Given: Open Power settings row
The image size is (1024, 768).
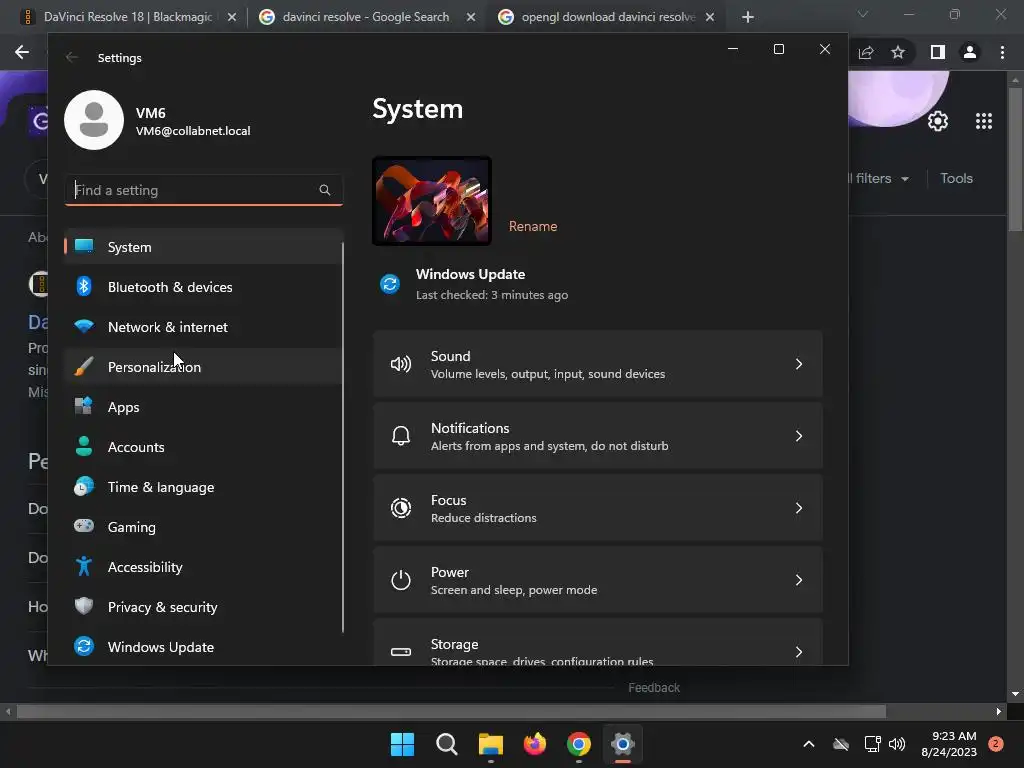Looking at the screenshot, I should tap(598, 580).
